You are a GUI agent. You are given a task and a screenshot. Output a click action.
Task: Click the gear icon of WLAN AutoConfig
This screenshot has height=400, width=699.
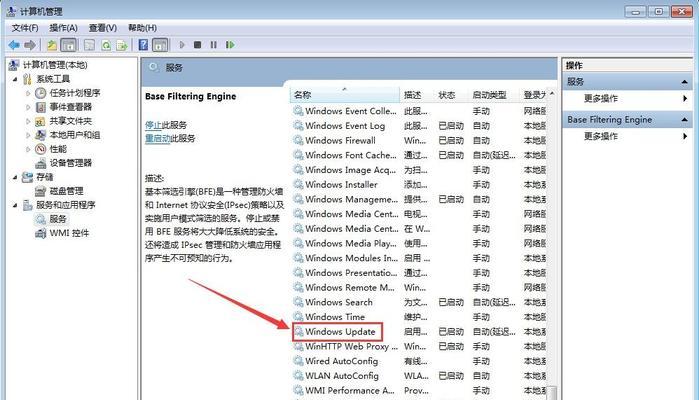click(x=298, y=376)
